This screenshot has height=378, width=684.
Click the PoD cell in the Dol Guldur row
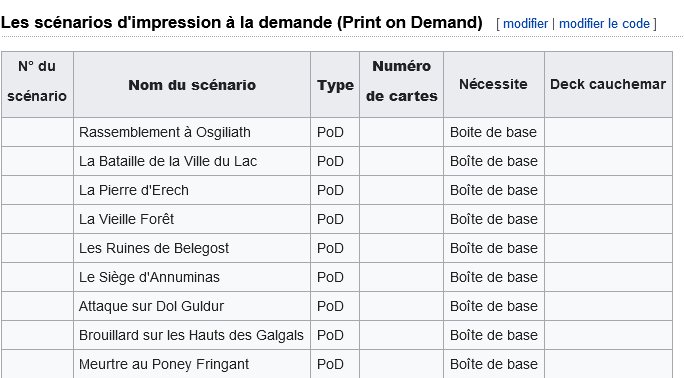click(335, 306)
